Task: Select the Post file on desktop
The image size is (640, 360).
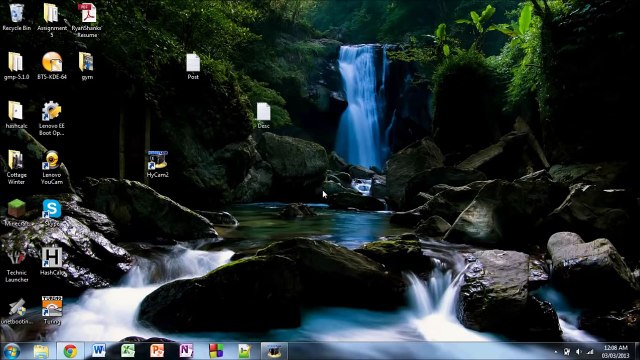Action: [x=193, y=66]
